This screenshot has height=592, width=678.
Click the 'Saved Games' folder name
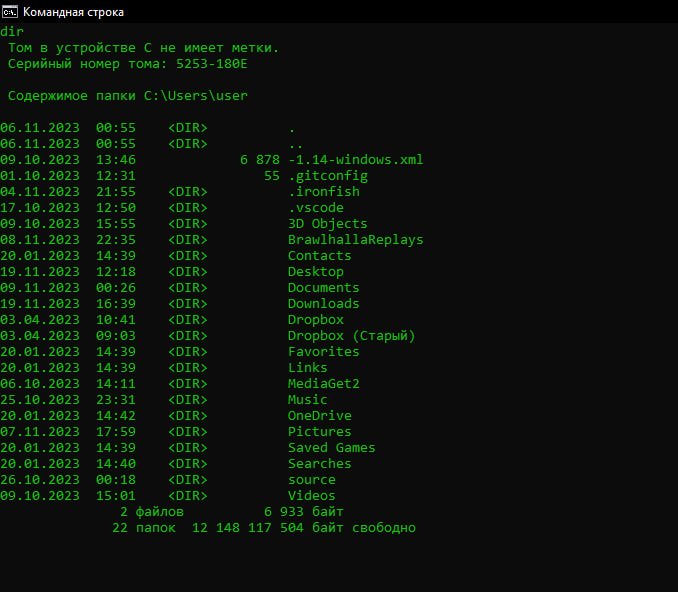coord(332,448)
